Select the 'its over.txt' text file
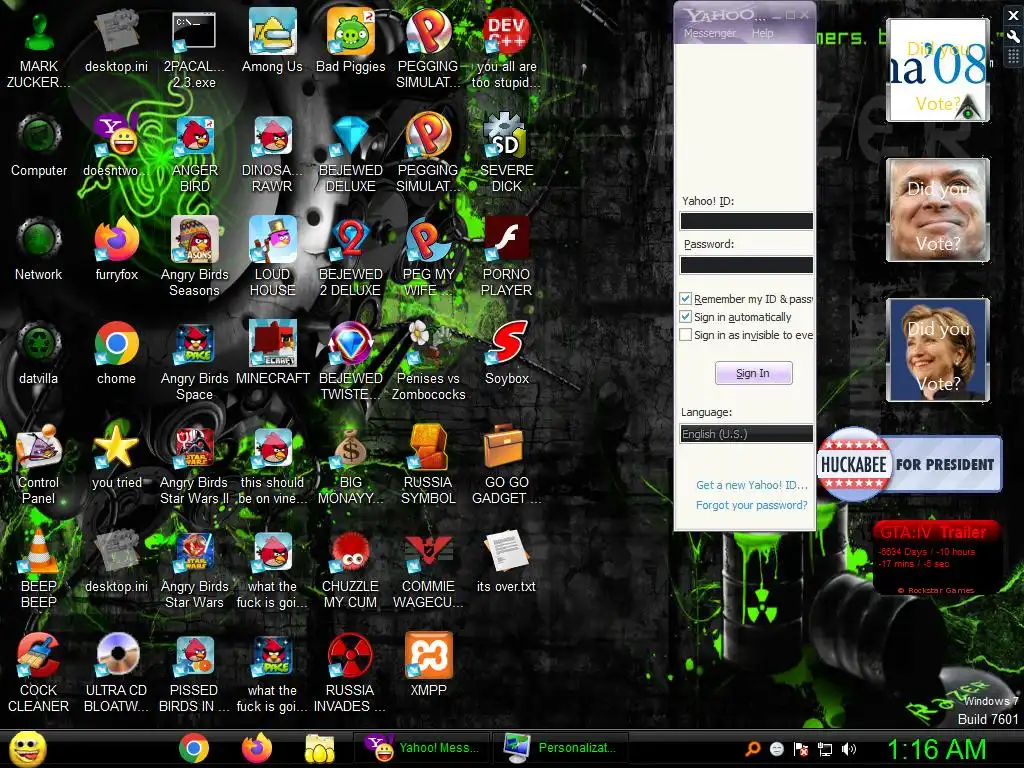This screenshot has width=1024, height=768. [506, 561]
